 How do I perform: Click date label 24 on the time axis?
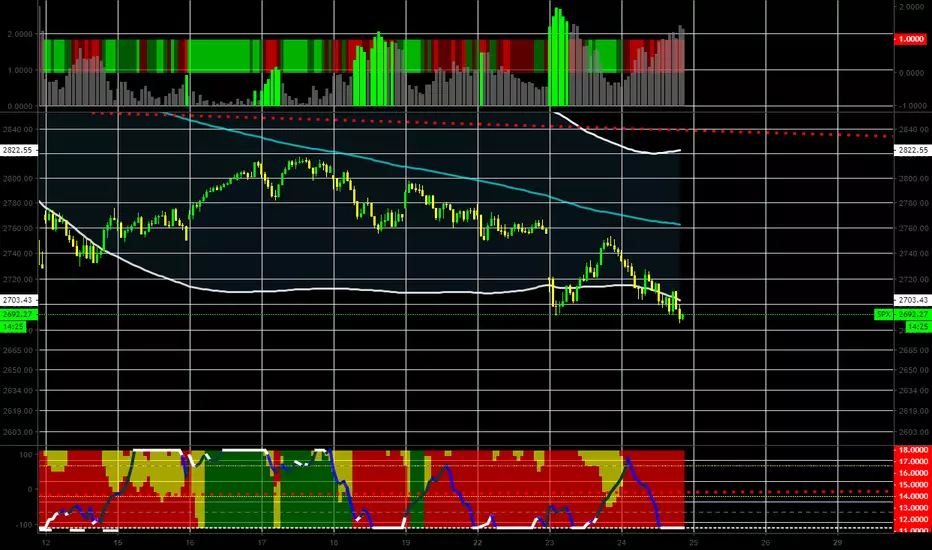click(x=621, y=542)
